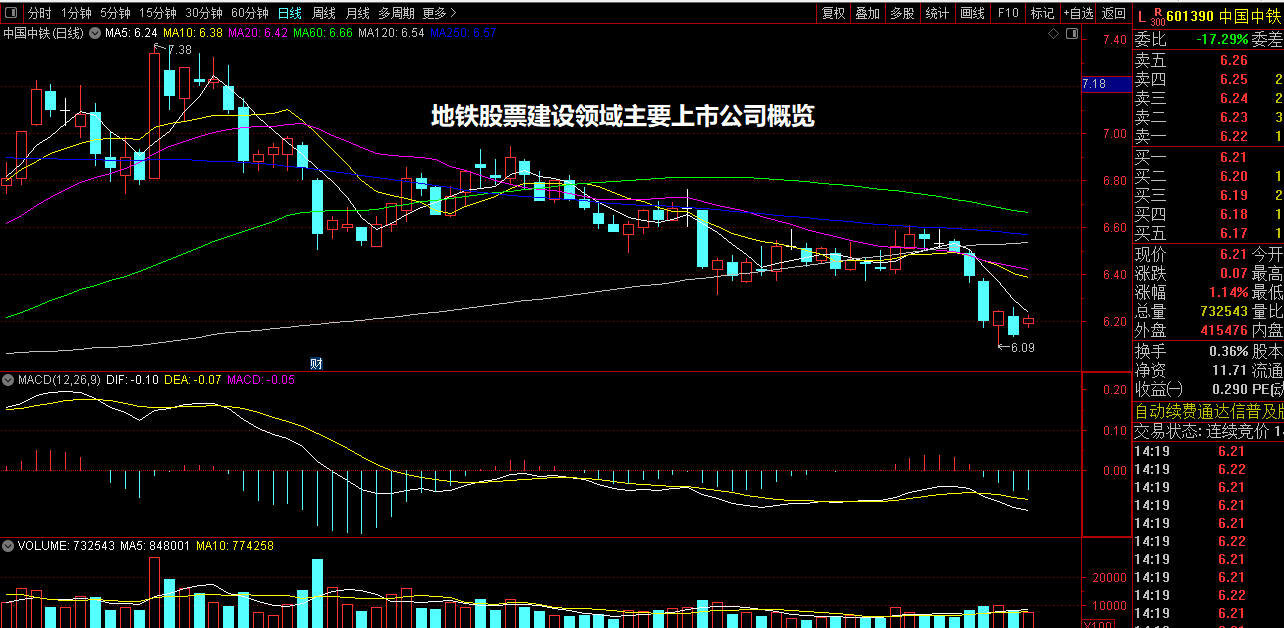Select the 买二 6.20 order book row
Viewport: 1284px width, 628px height.
pos(1208,176)
